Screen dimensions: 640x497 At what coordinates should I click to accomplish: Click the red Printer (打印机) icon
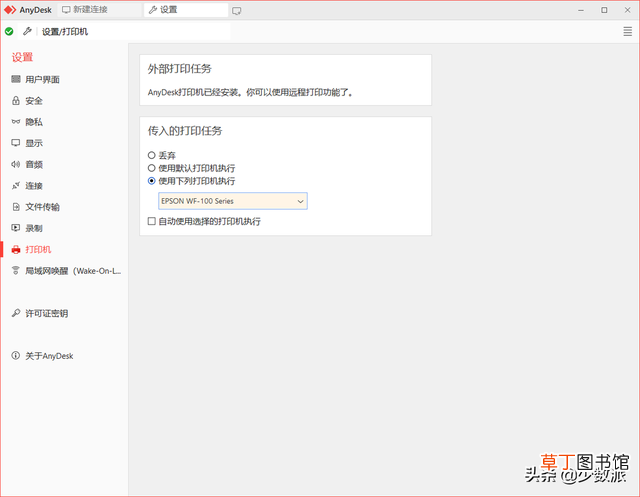click(16, 249)
